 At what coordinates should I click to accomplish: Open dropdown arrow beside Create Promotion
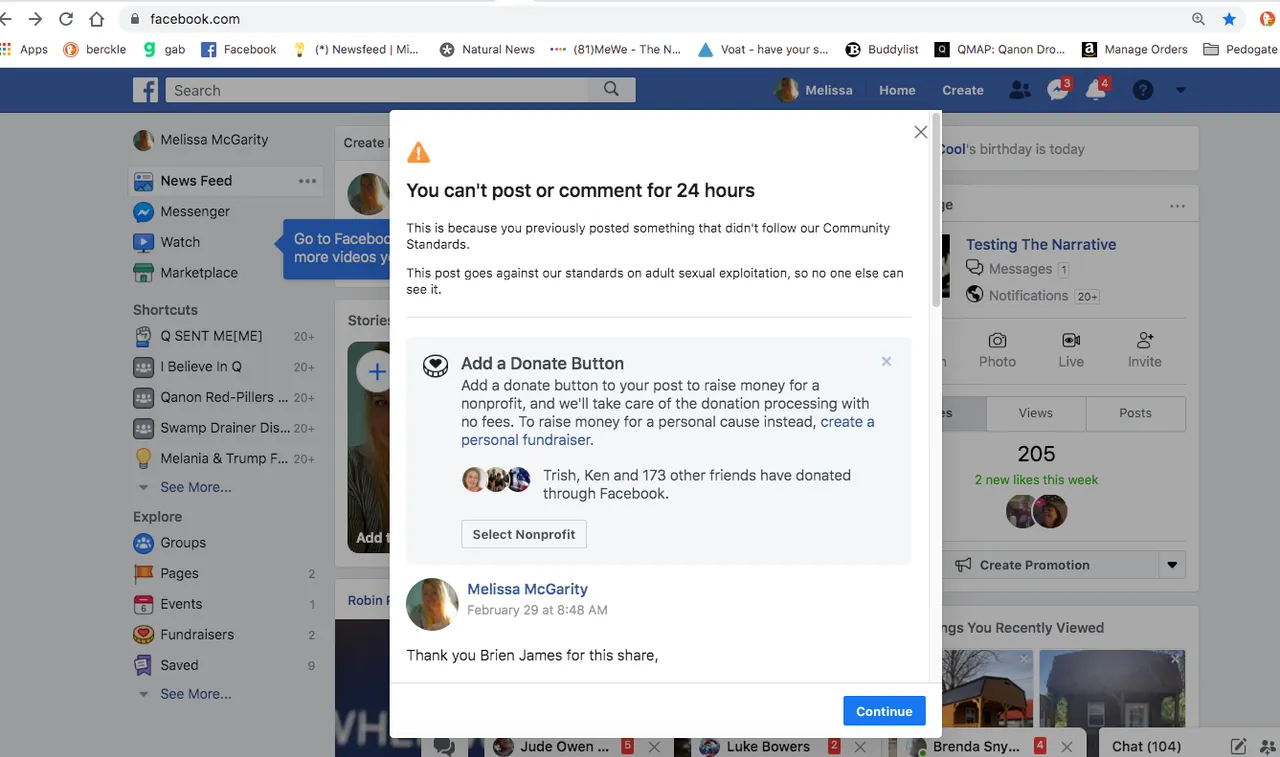[x=1173, y=565]
